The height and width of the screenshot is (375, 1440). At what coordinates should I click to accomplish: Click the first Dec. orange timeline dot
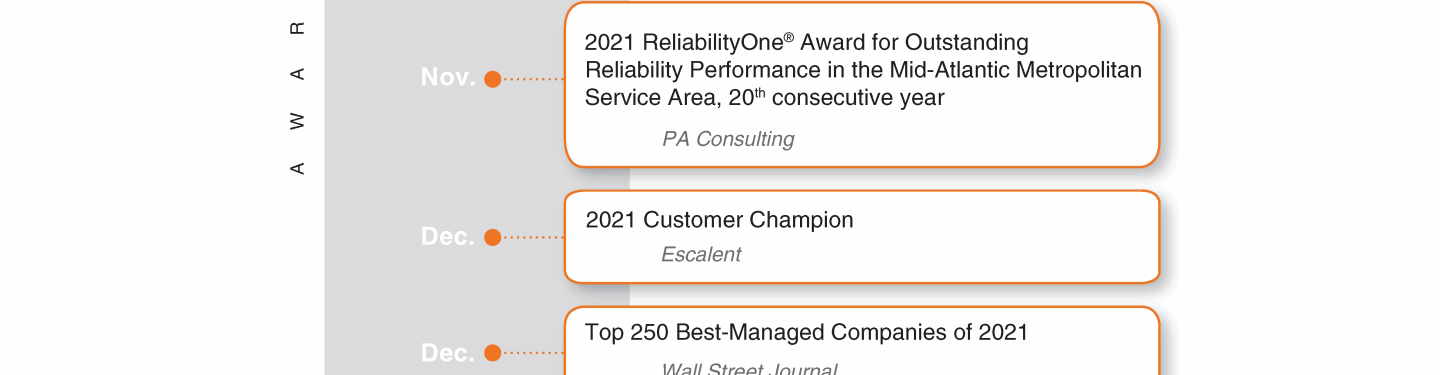492,237
